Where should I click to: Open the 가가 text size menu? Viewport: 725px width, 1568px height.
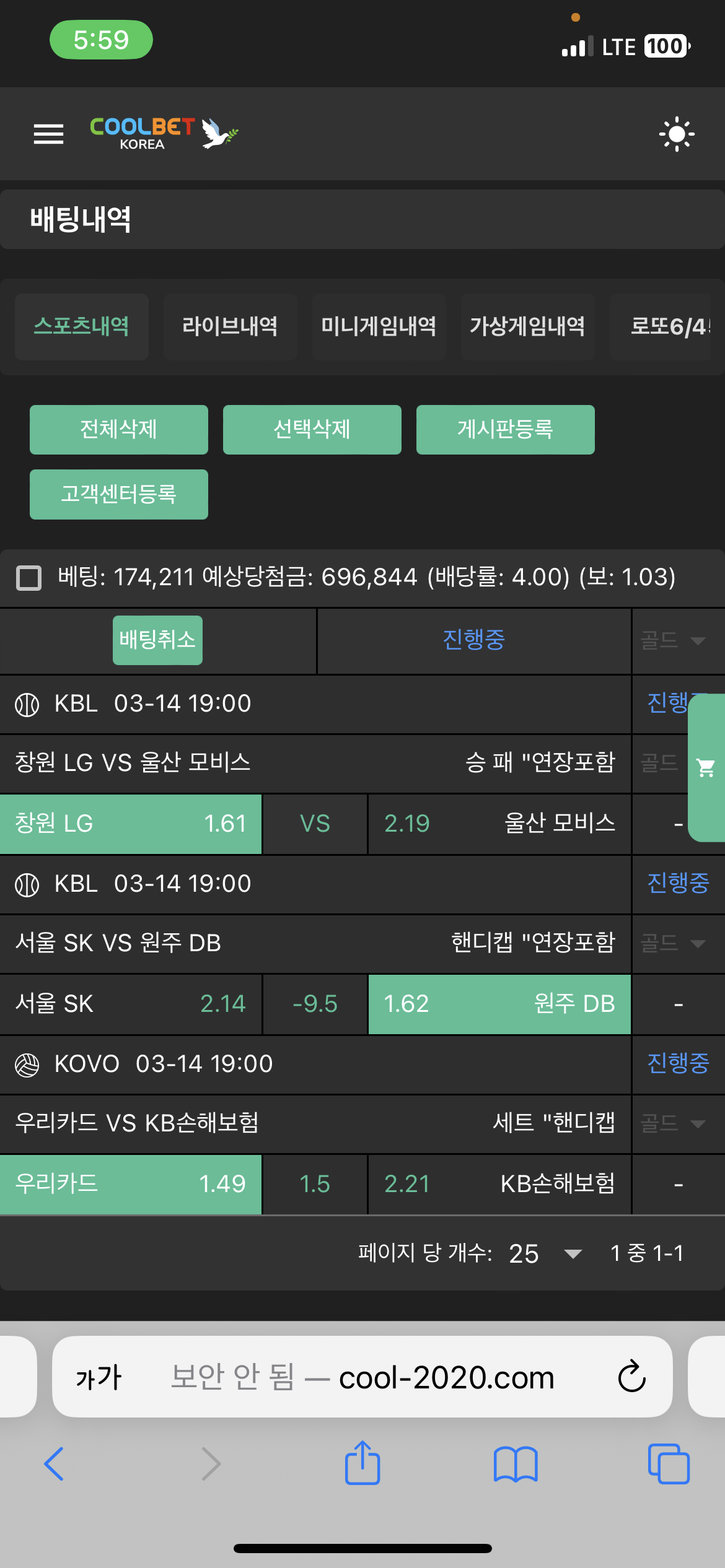click(99, 1377)
